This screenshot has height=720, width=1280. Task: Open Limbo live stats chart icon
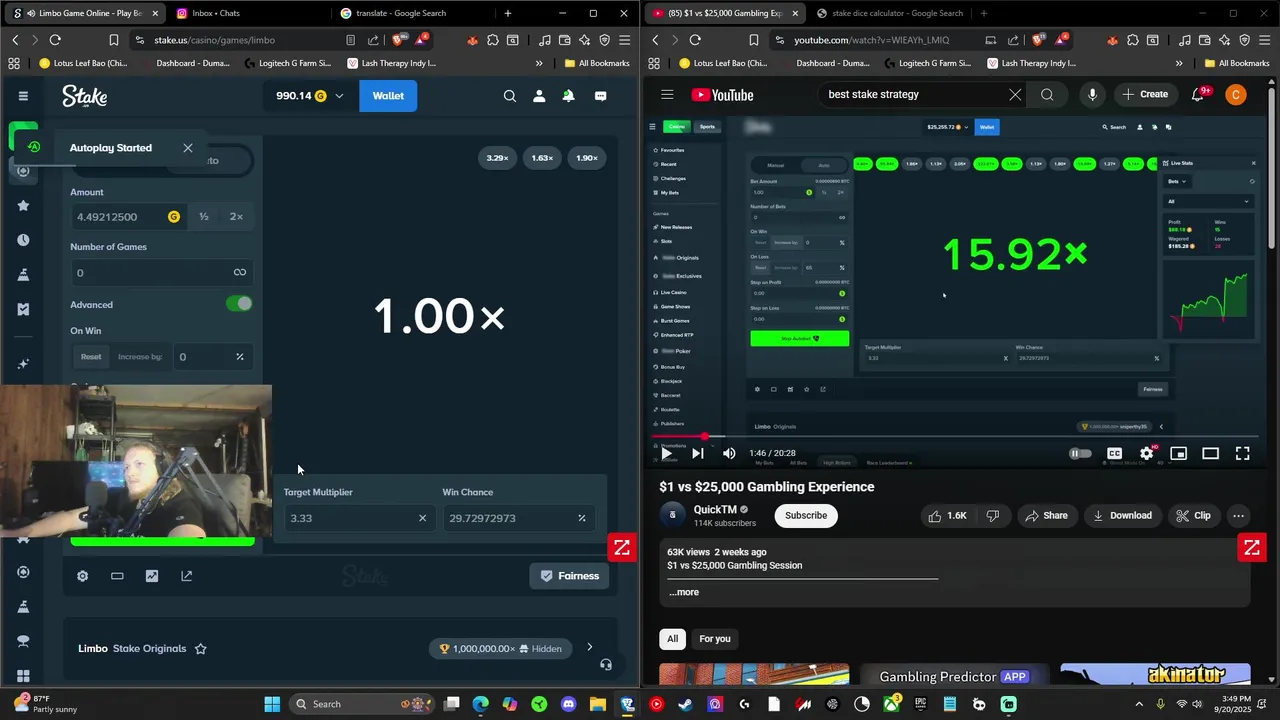[152, 576]
